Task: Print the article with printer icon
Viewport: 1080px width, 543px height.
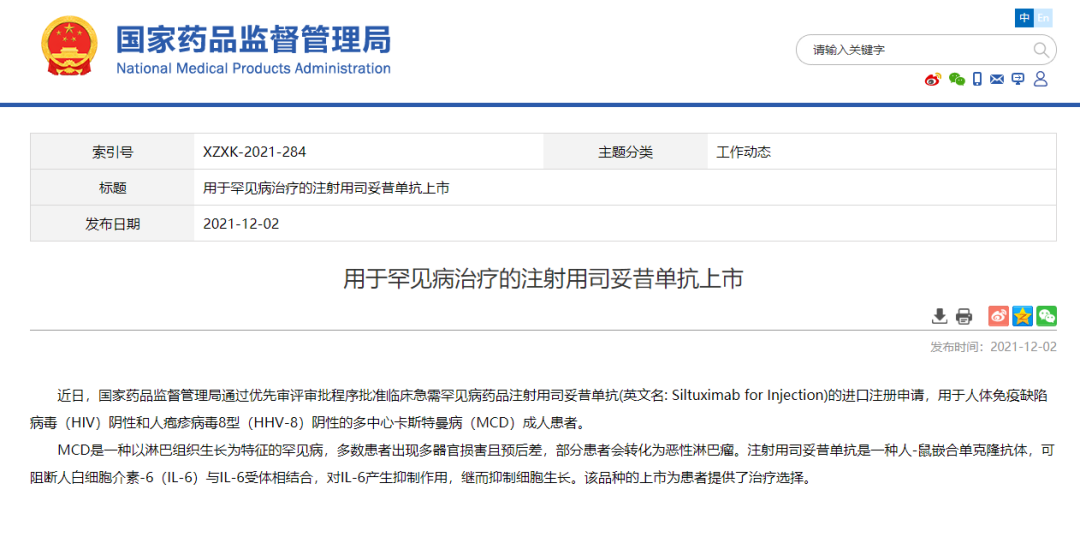Action: click(964, 316)
